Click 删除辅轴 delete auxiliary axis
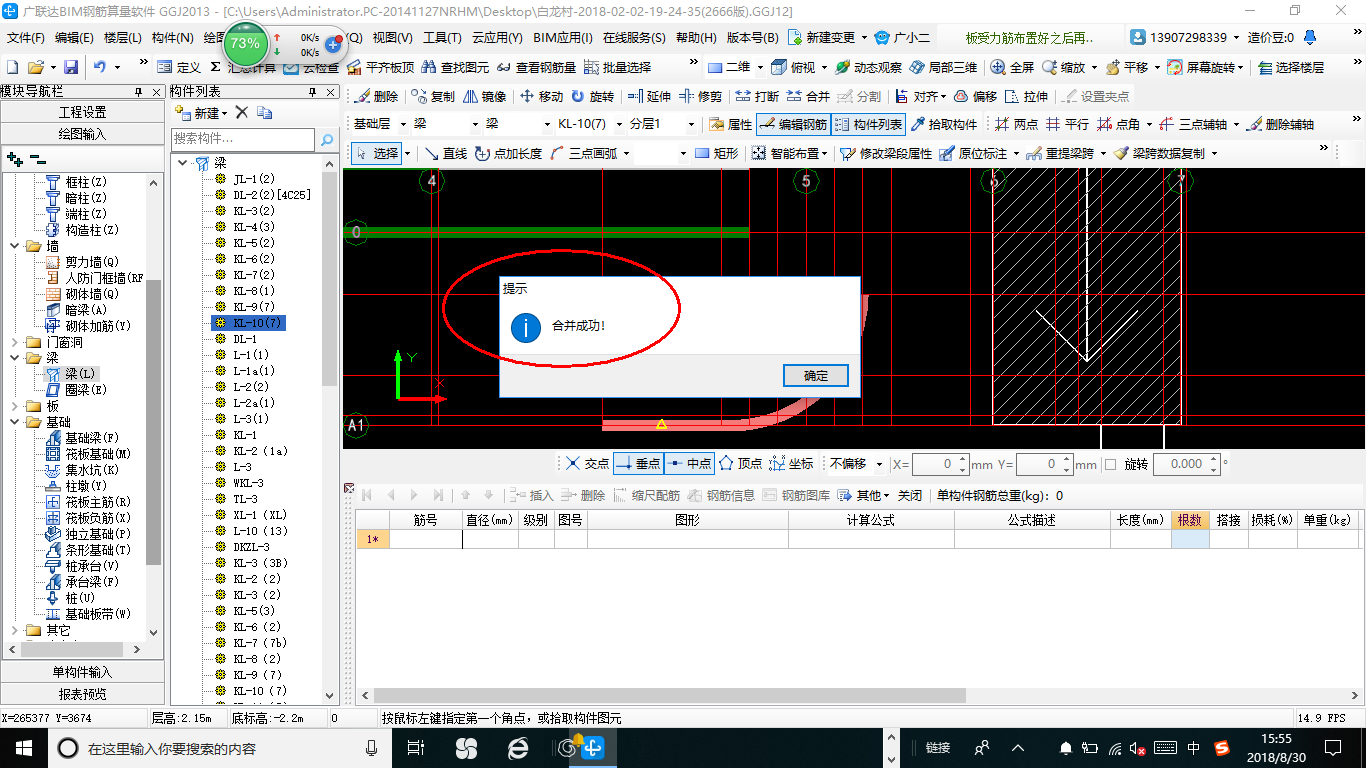The image size is (1366, 768). (1281, 125)
